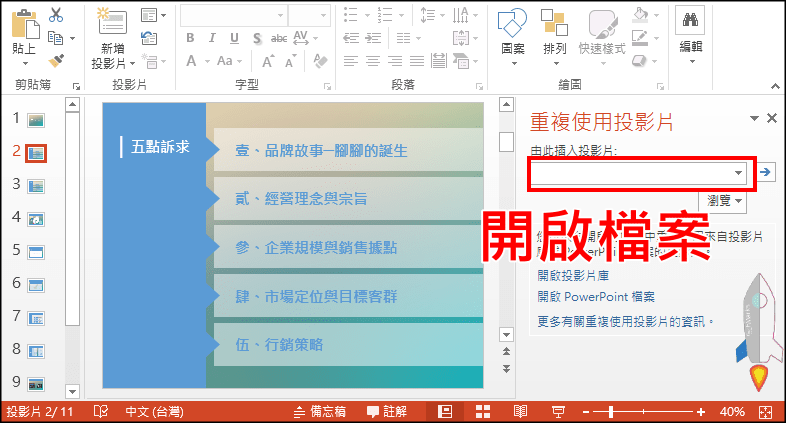
Task: Open the font size combo box
Action: (x=309, y=16)
